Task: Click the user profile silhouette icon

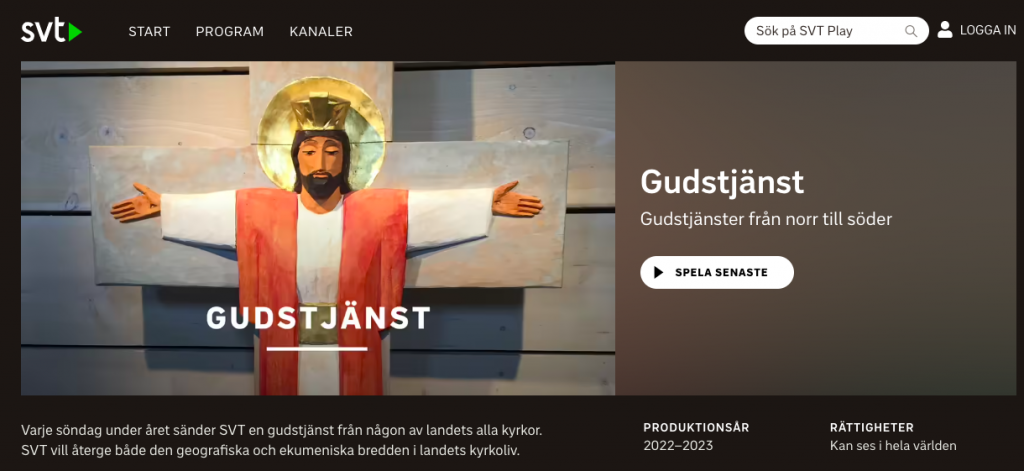Action: (x=945, y=29)
